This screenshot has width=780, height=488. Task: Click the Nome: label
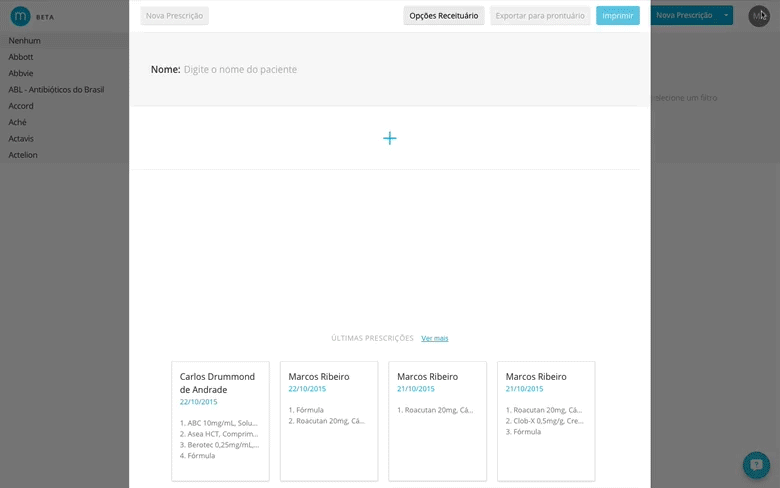tap(165, 70)
